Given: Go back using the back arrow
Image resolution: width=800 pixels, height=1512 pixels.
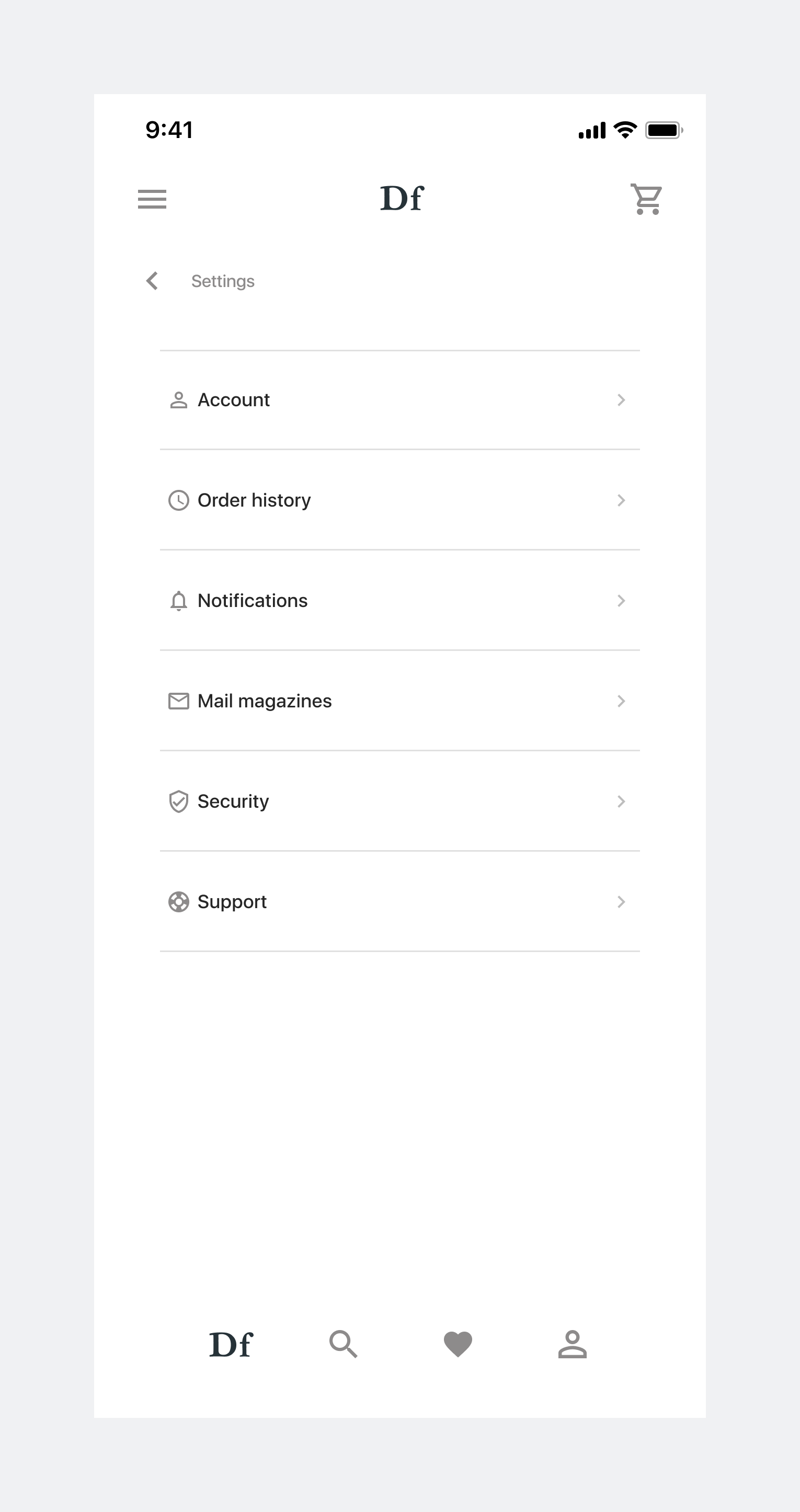Looking at the screenshot, I should (152, 281).
